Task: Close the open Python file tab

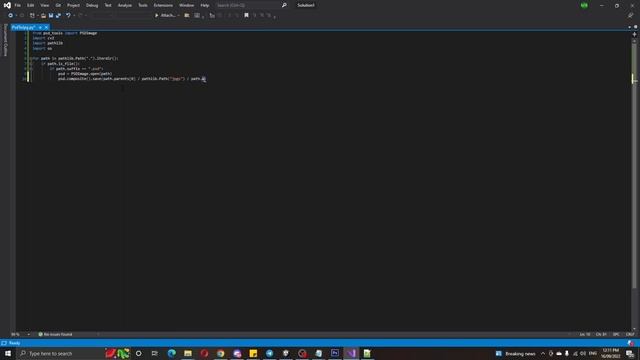Action: coord(46,27)
